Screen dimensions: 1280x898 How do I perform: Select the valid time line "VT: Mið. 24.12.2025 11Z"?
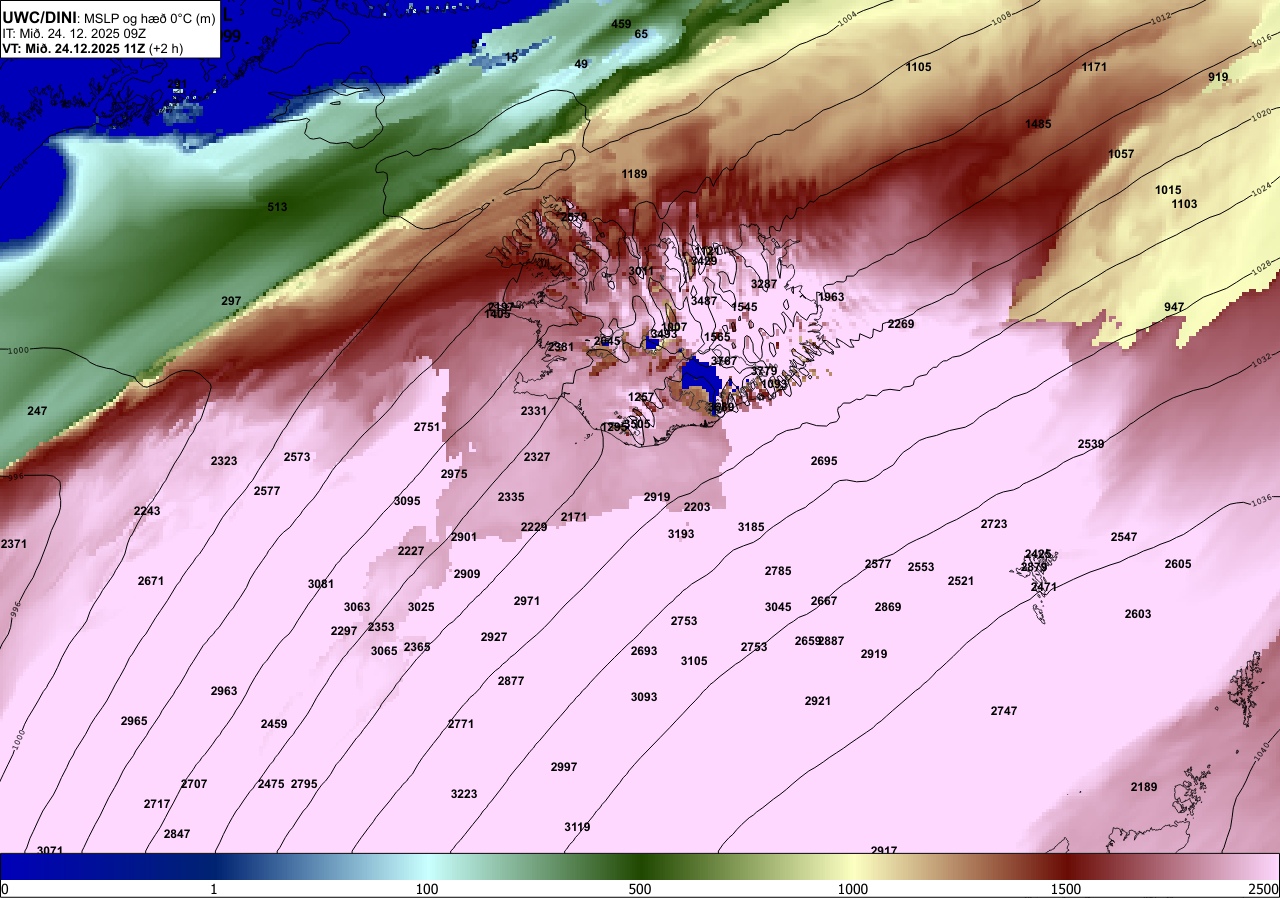(x=75, y=48)
